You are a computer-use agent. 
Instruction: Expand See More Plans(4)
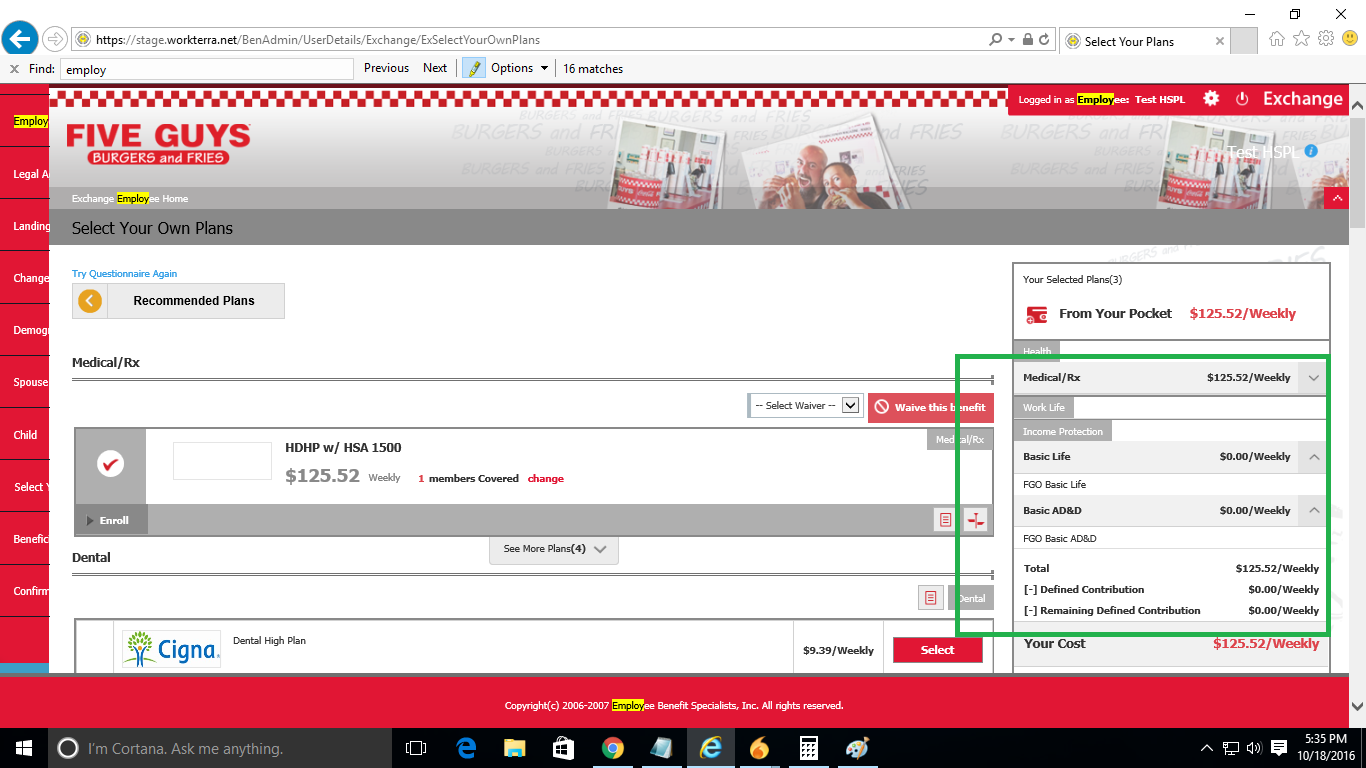click(554, 549)
